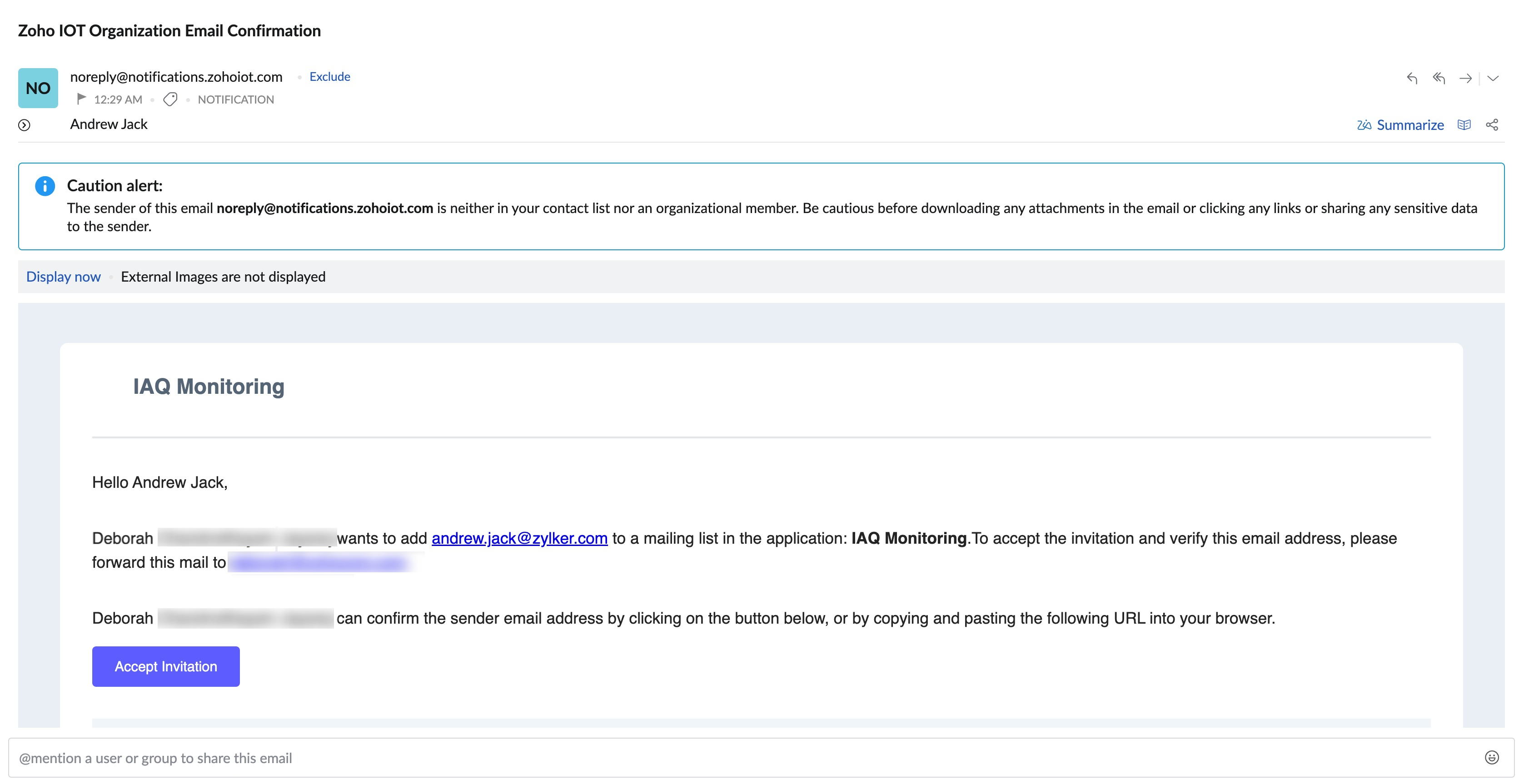Open reader view book icon

point(1464,125)
